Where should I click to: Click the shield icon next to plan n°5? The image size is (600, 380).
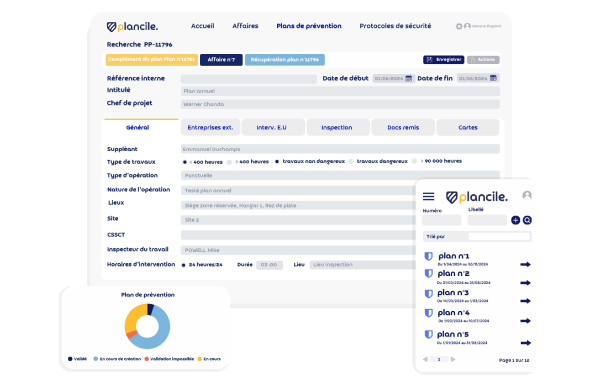429,334
